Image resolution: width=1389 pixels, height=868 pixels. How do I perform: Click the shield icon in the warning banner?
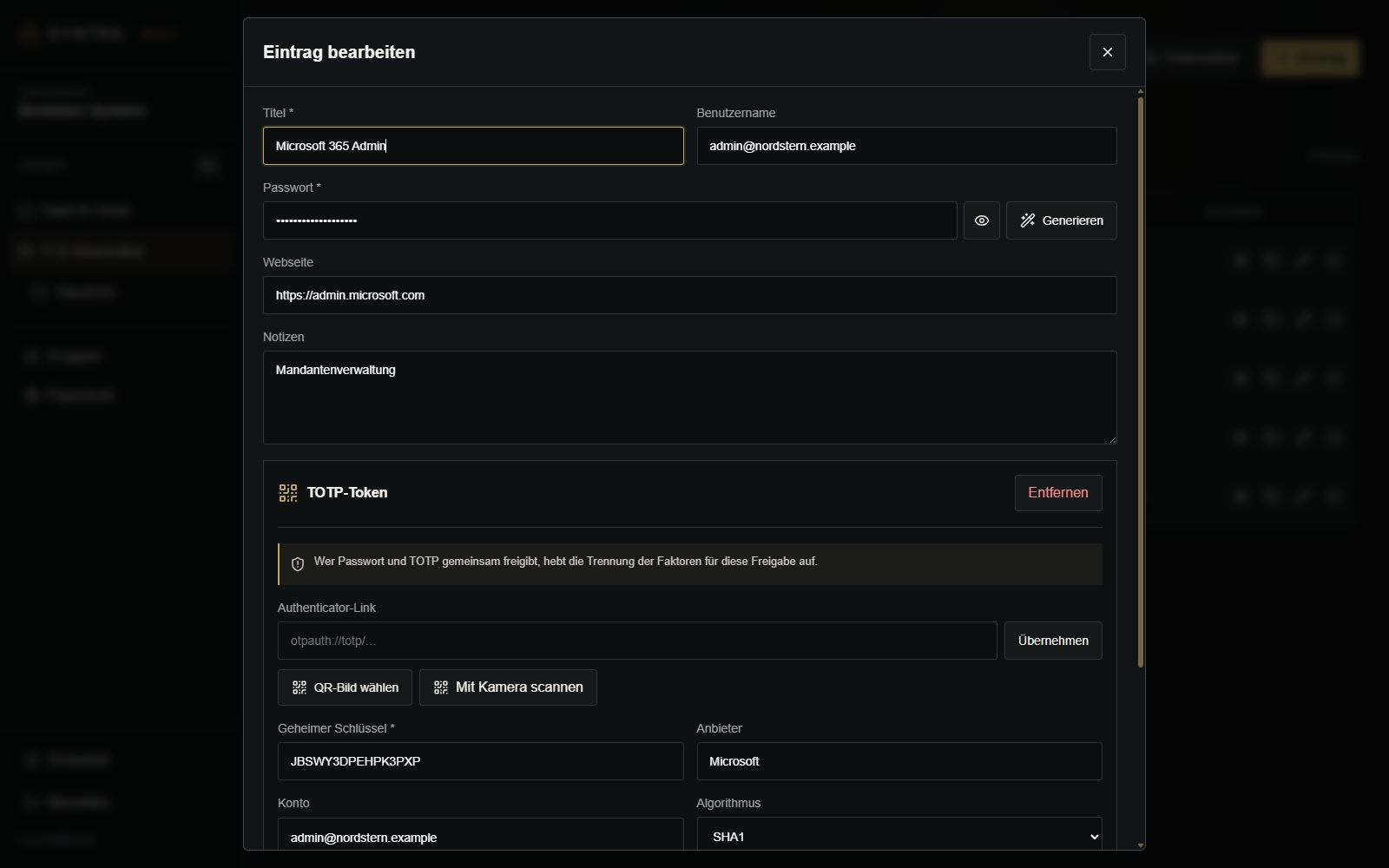tap(298, 564)
